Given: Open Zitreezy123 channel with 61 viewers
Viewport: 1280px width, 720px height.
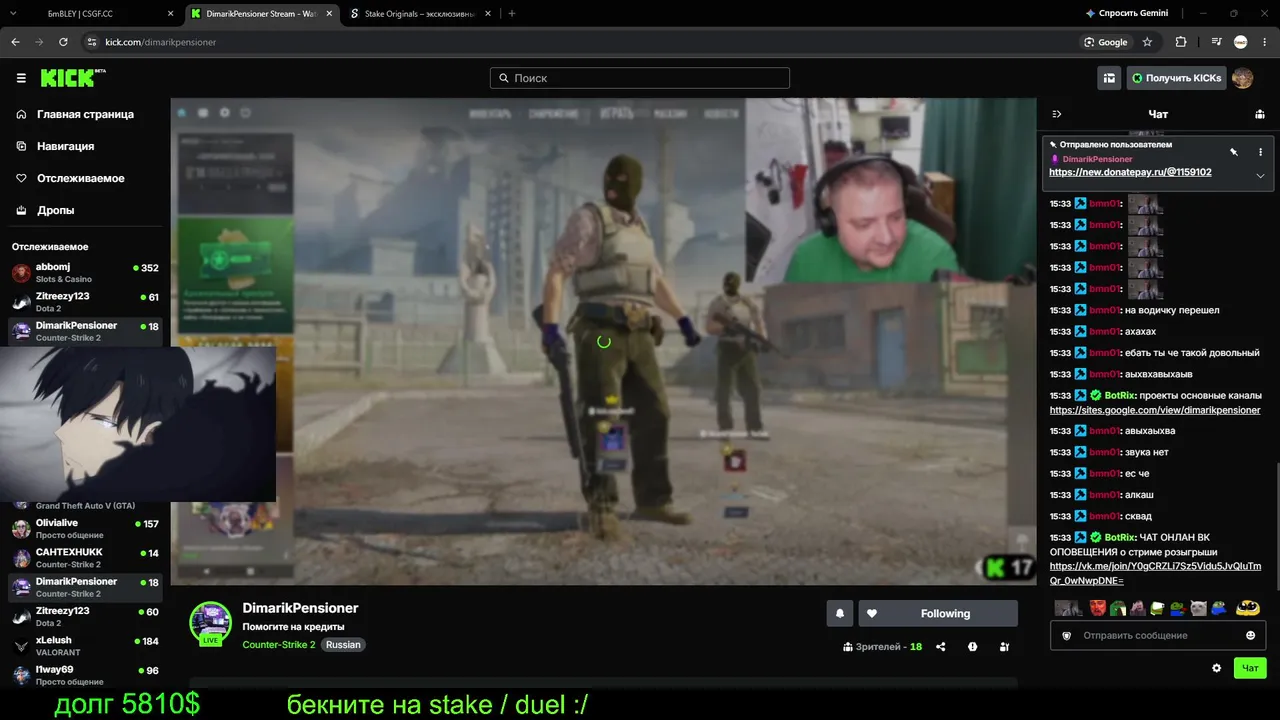Looking at the screenshot, I should [85, 302].
